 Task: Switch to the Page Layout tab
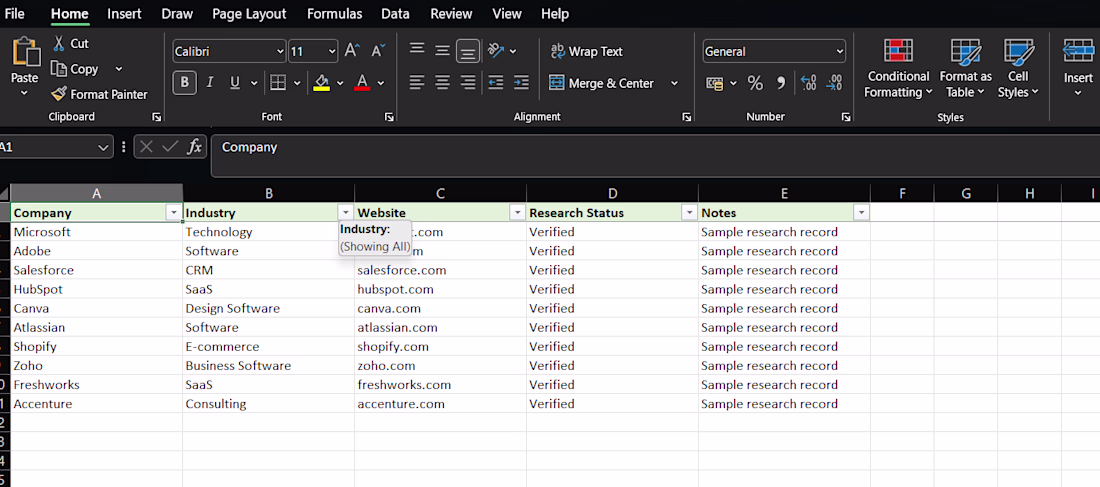pyautogui.click(x=249, y=13)
